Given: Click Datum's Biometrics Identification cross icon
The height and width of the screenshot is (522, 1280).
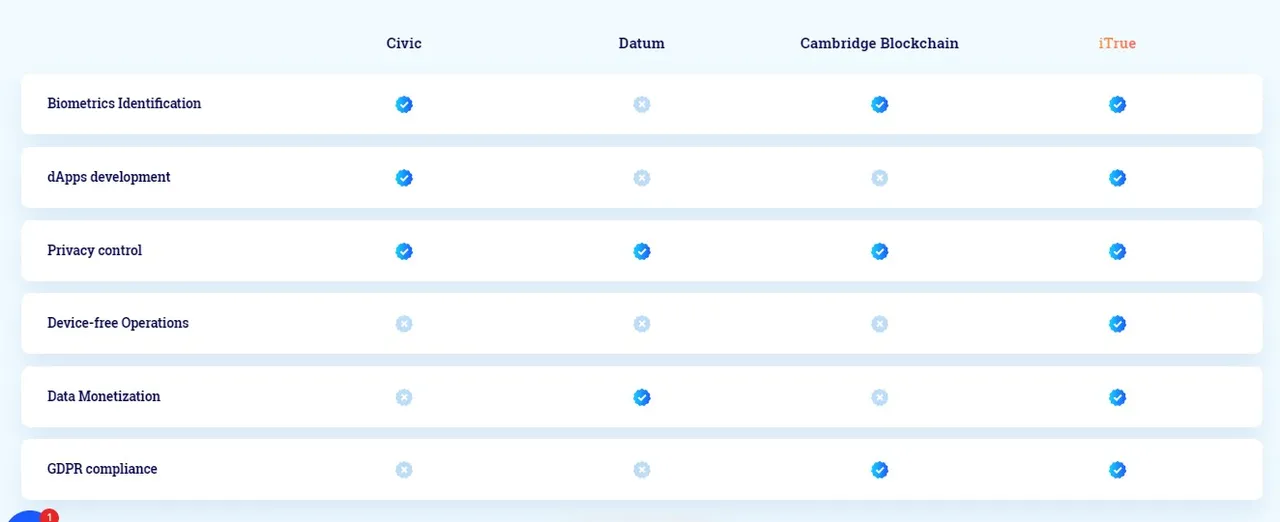Looking at the screenshot, I should pos(642,104).
